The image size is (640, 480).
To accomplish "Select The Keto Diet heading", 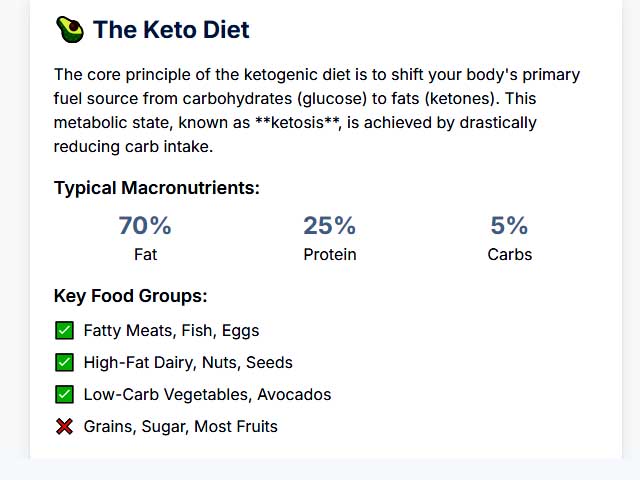I will pyautogui.click(x=171, y=30).
